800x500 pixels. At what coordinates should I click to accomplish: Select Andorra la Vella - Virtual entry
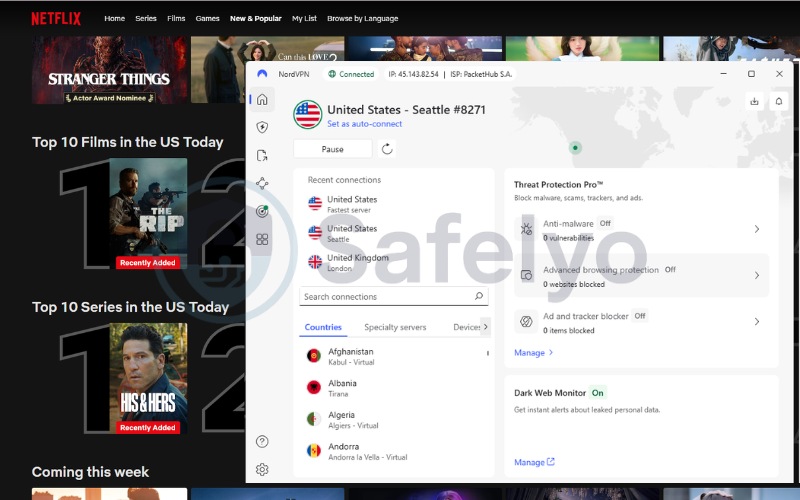393,451
